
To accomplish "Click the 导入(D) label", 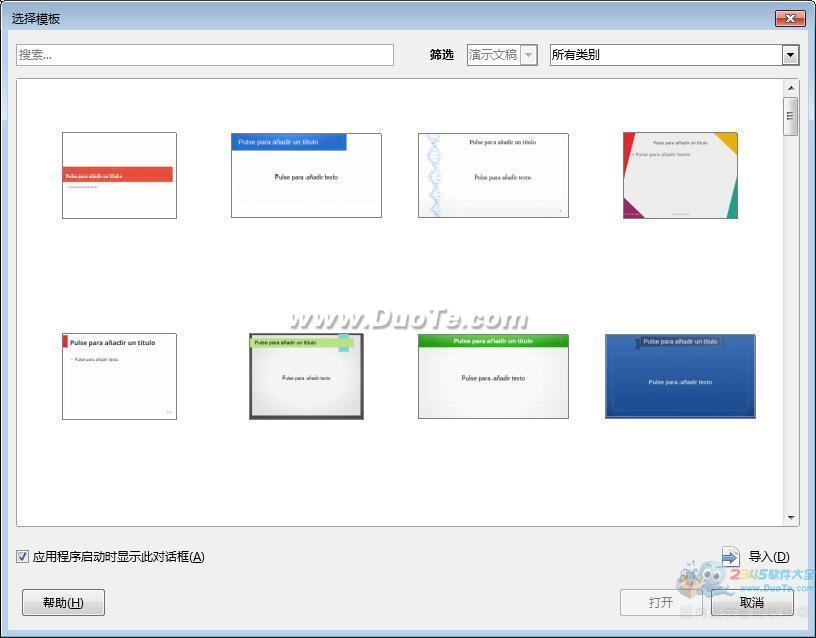I will coord(769,557).
